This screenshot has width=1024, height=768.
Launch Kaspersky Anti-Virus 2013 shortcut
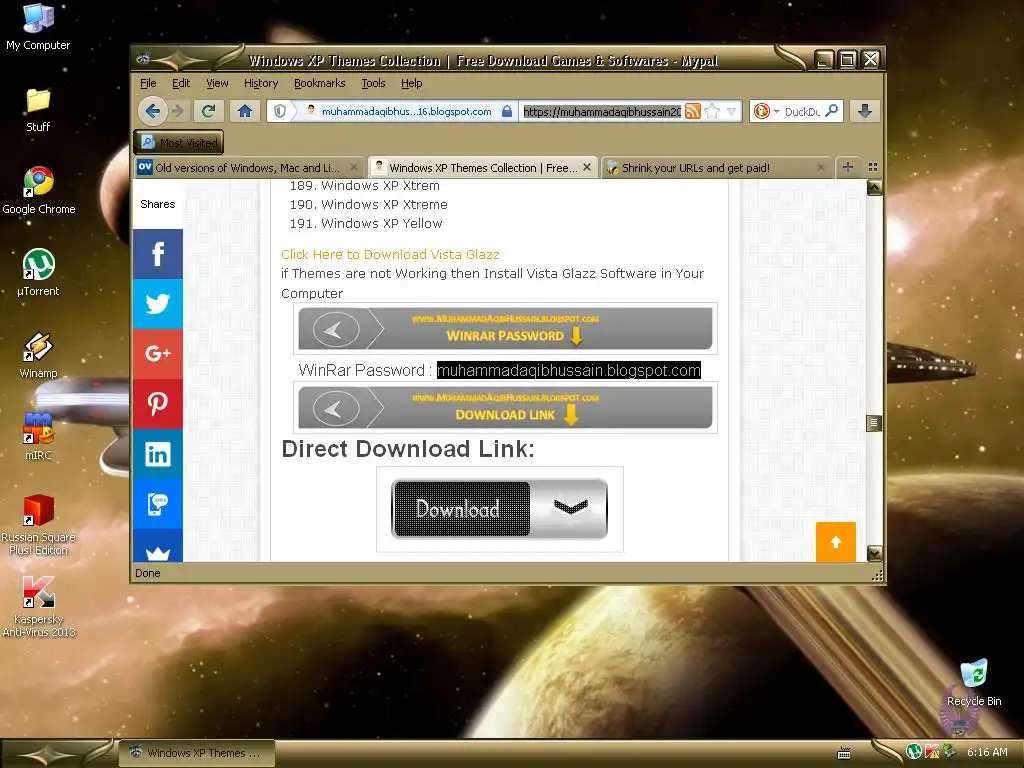39,607
